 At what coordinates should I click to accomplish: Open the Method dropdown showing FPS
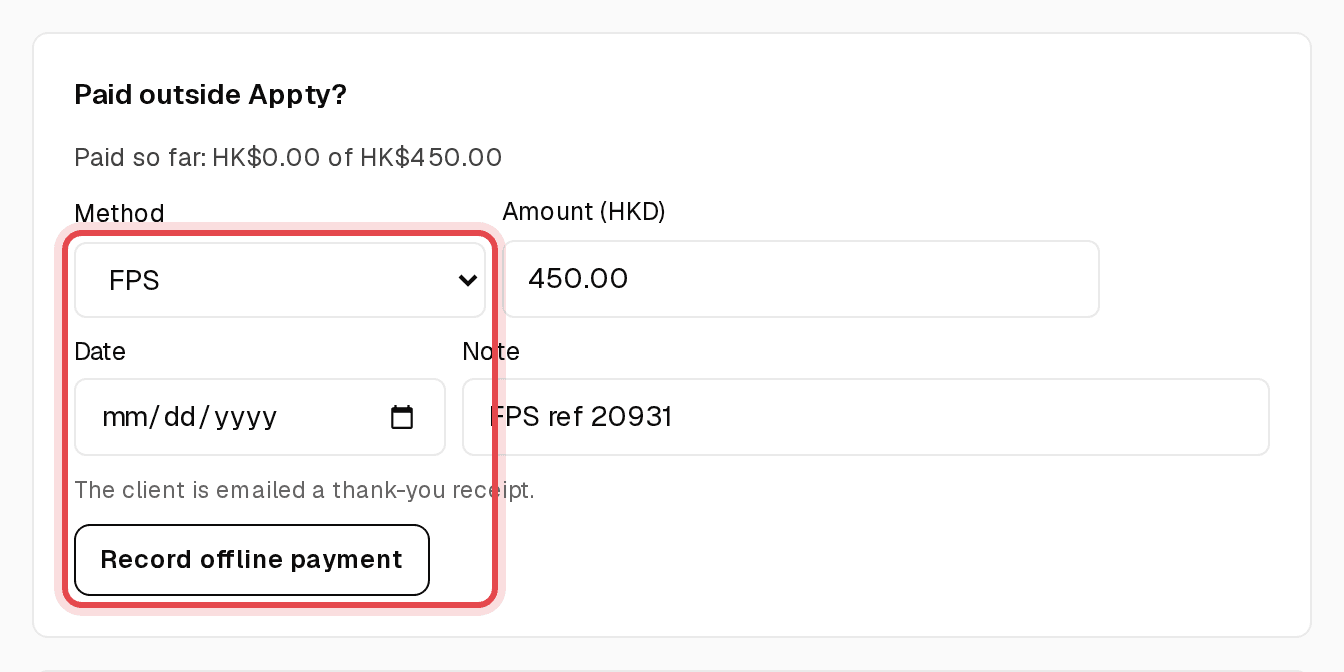coord(280,280)
